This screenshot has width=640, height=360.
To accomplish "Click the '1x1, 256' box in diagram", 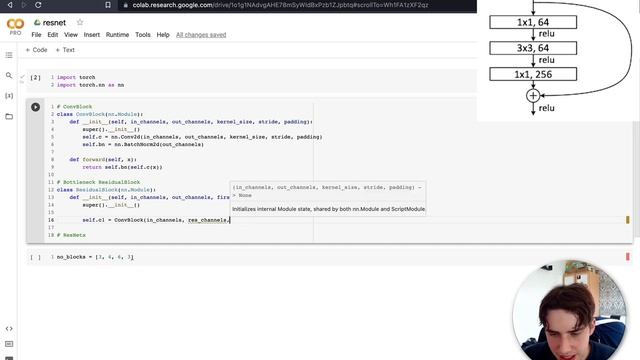I will [533, 74].
